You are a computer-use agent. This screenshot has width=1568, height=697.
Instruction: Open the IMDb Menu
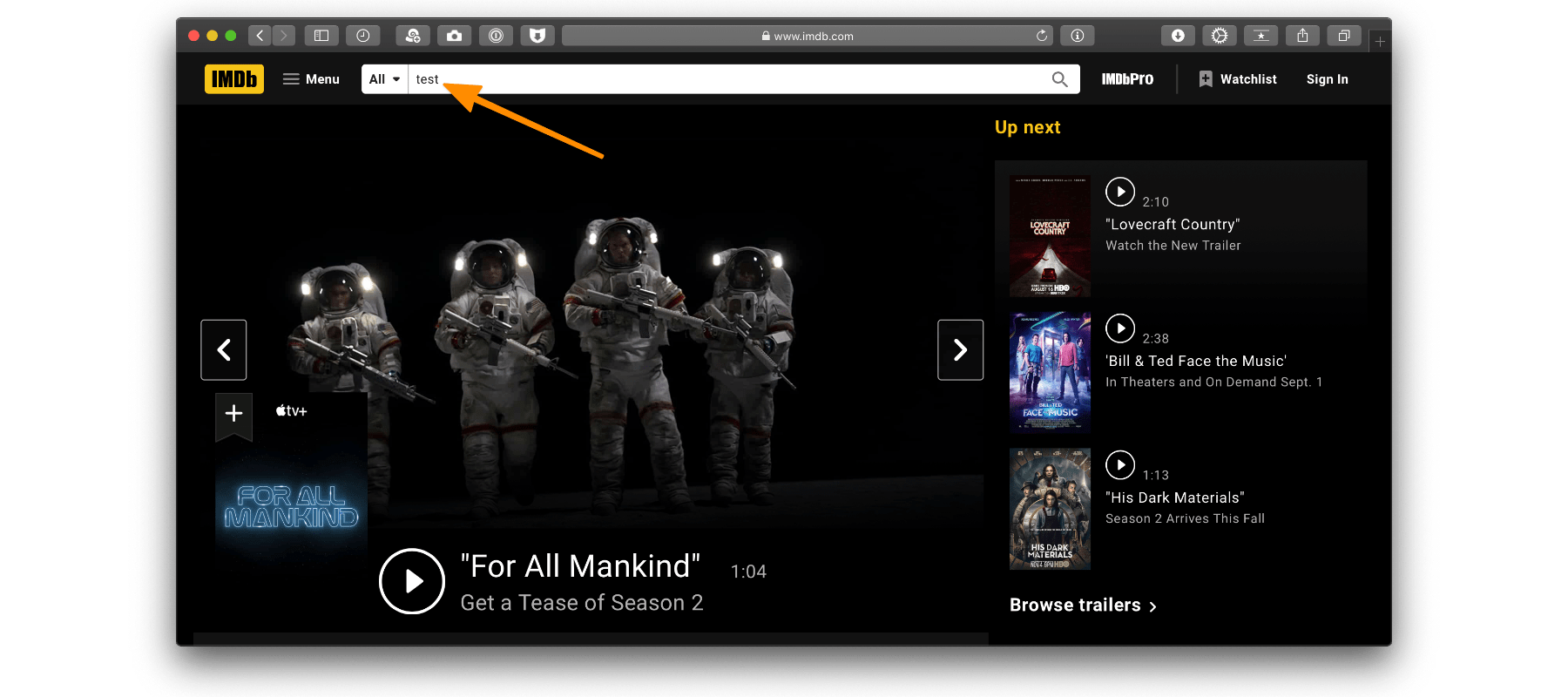point(311,79)
